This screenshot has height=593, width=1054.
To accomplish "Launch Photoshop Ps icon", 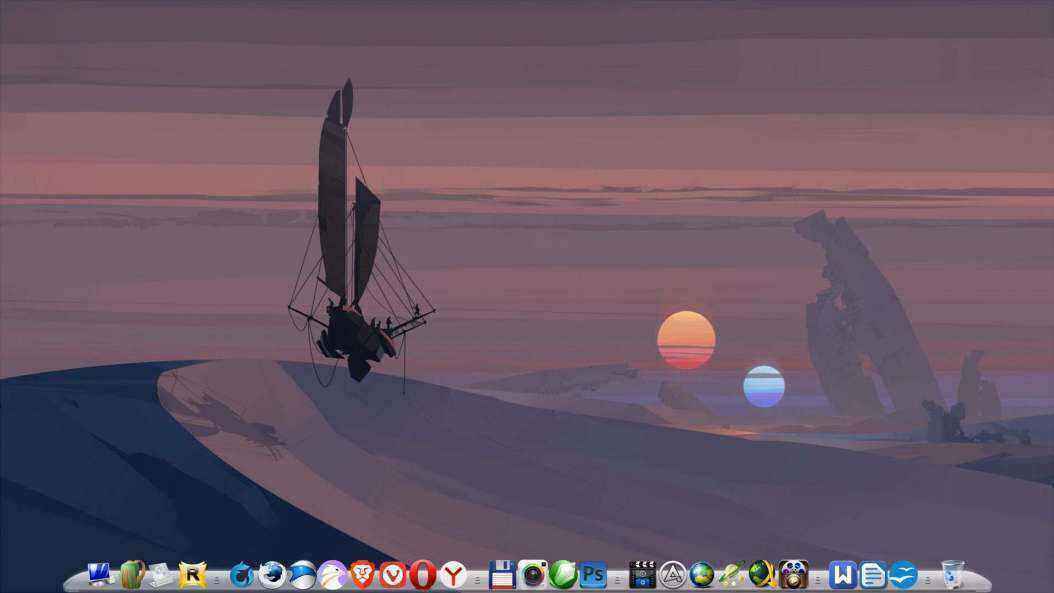I will point(593,576).
